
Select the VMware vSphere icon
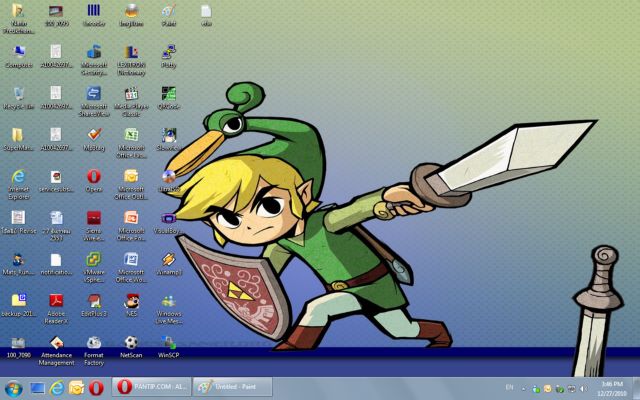[94, 267]
